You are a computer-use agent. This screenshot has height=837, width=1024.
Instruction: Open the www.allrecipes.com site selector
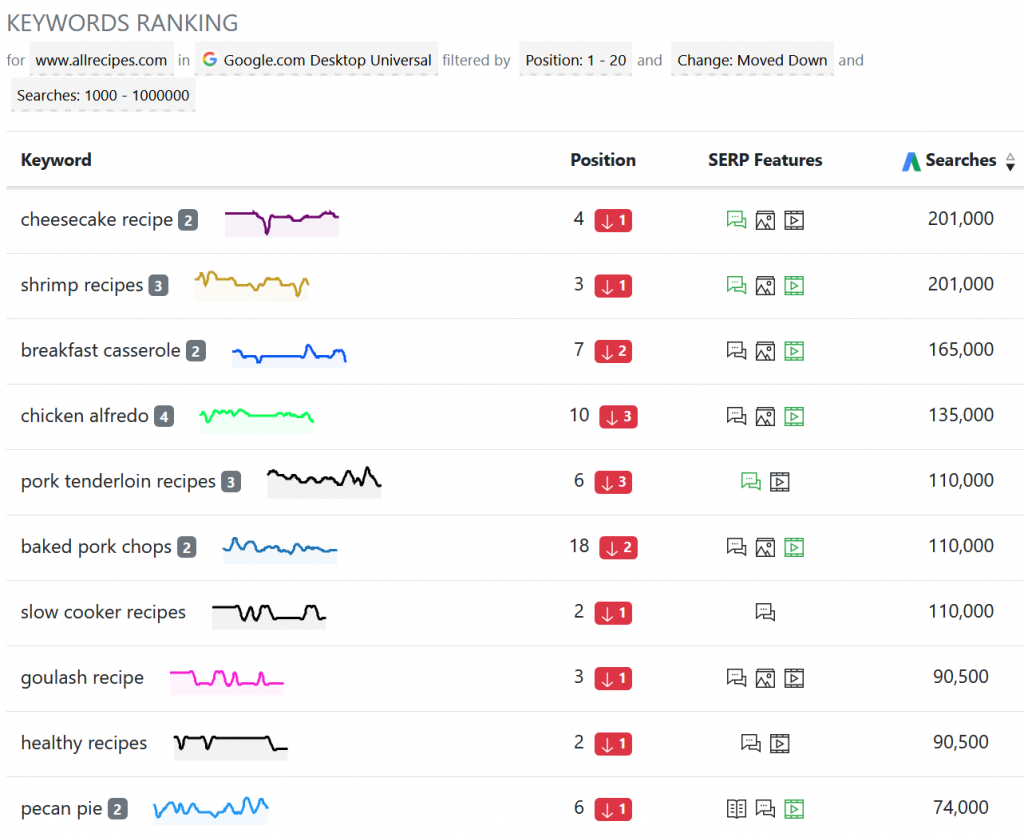pos(101,60)
